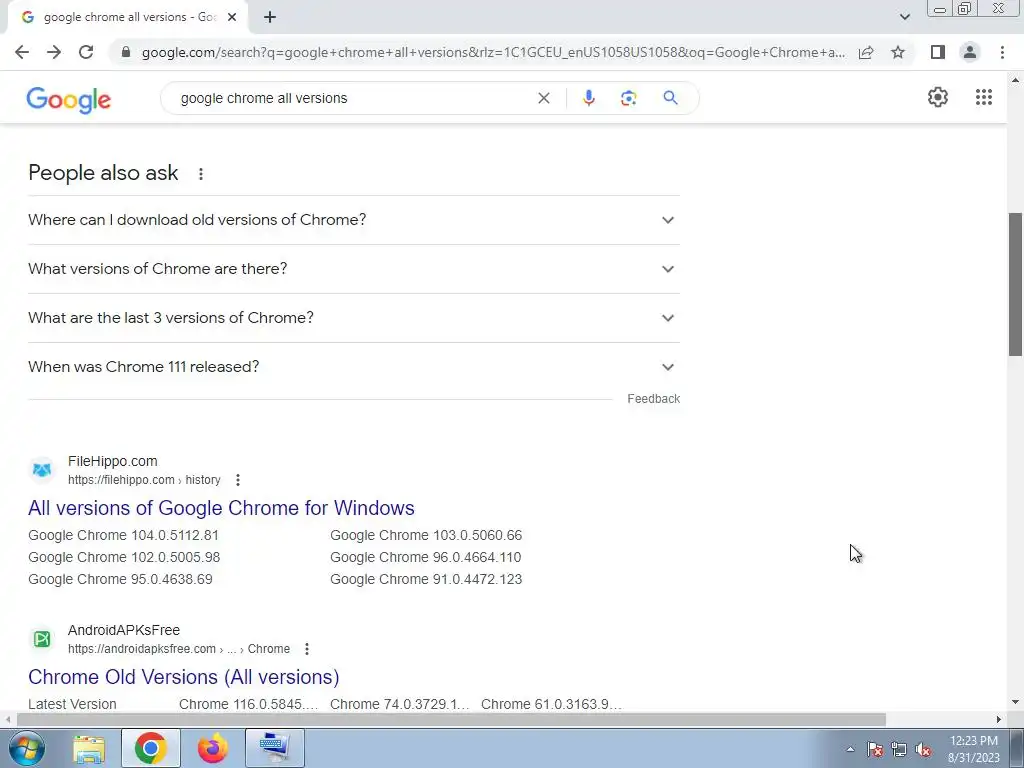
Task: Click the androidapksfree.com breadcrumb URL
Action: (179, 649)
